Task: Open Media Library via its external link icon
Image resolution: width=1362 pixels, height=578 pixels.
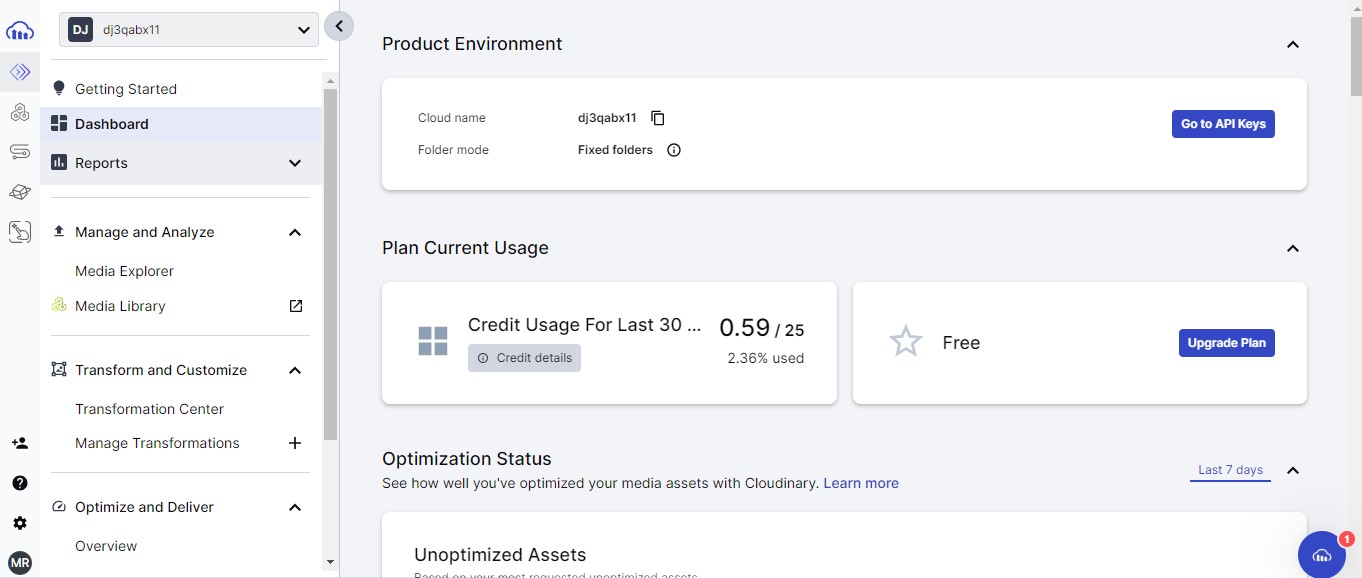Action: pos(296,306)
